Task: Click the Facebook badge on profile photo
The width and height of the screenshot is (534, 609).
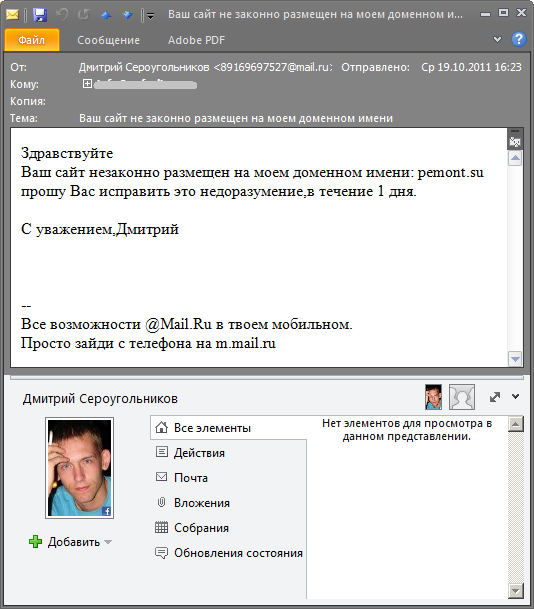Action: [x=106, y=511]
